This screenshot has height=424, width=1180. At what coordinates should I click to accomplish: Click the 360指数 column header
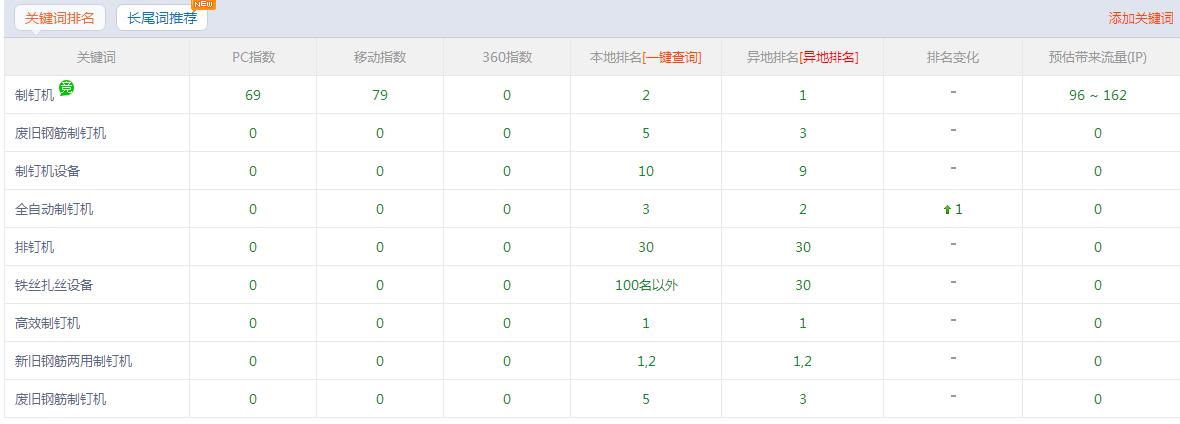(x=507, y=58)
